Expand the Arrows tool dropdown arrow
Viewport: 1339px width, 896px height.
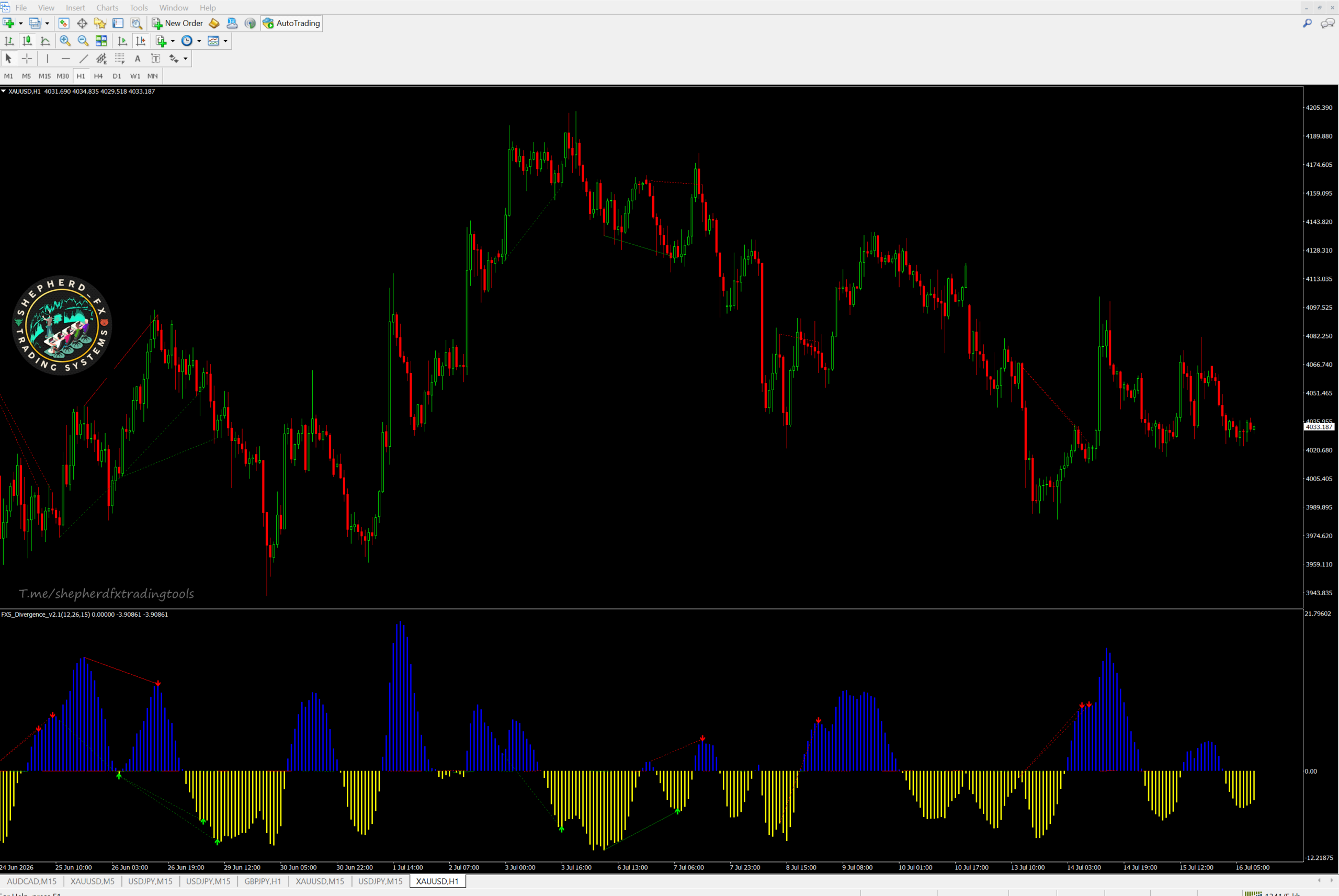point(185,59)
